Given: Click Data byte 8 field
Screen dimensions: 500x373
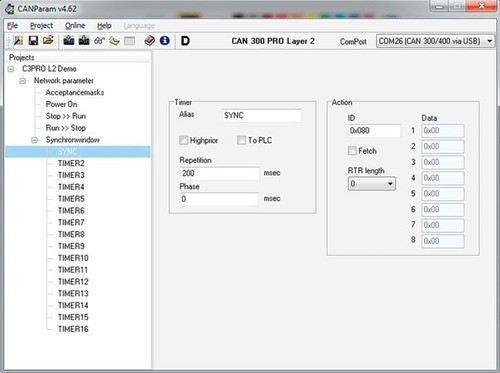Looking at the screenshot, I should [443, 241].
